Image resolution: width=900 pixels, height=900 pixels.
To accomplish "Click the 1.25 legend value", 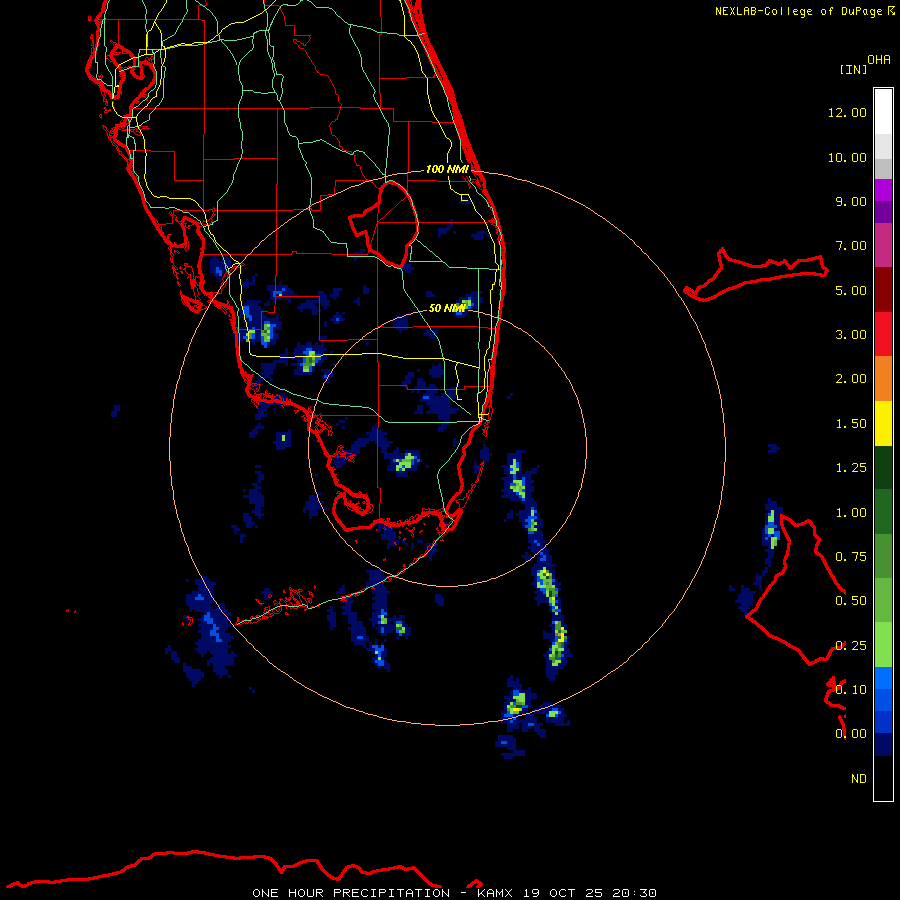I will 851,468.
